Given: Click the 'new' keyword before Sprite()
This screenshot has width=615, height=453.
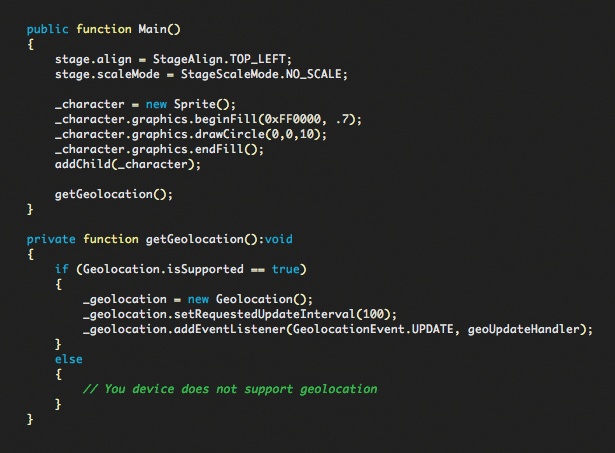Looking at the screenshot, I should pos(156,104).
